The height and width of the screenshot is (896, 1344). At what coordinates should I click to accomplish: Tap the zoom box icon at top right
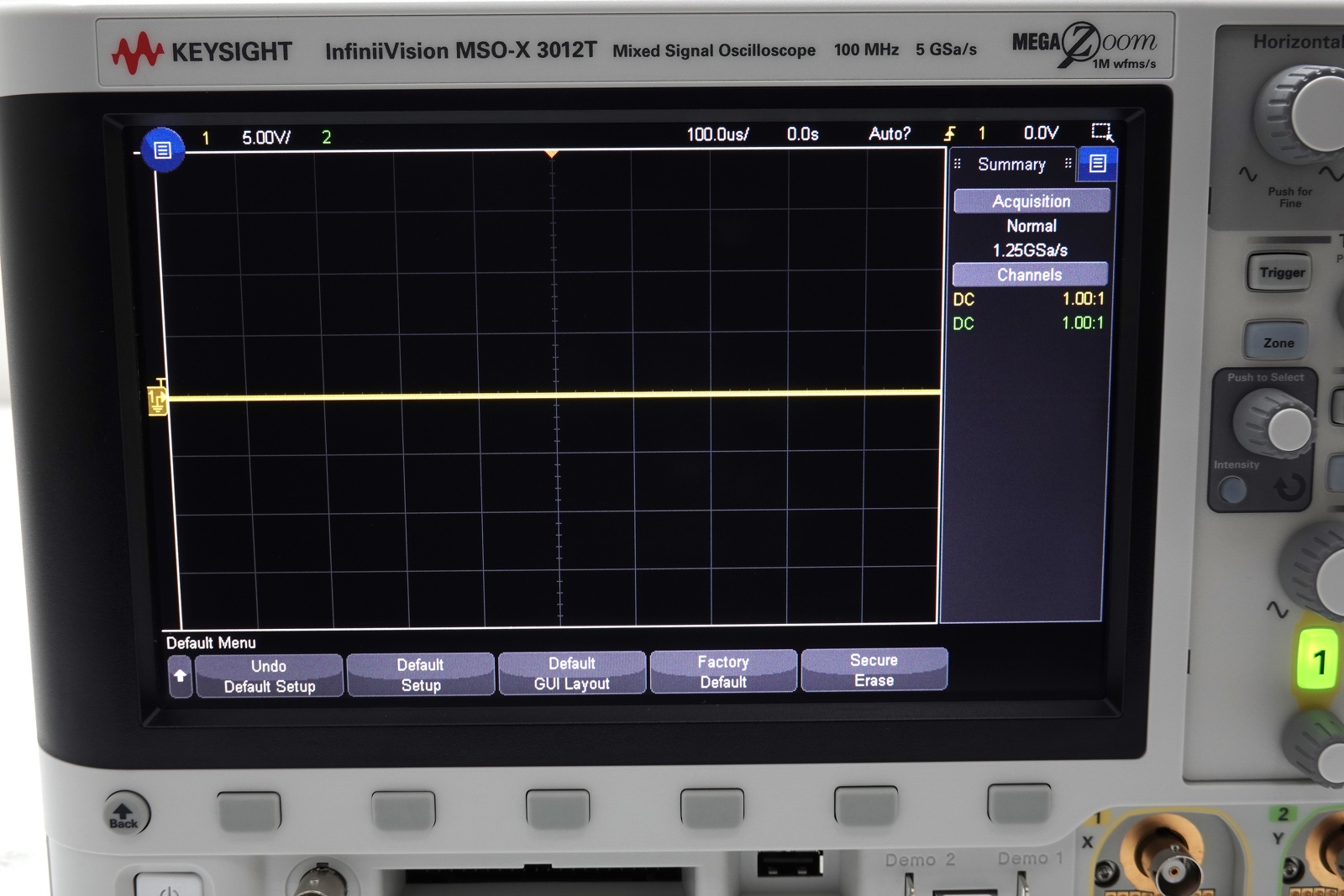click(x=1101, y=132)
